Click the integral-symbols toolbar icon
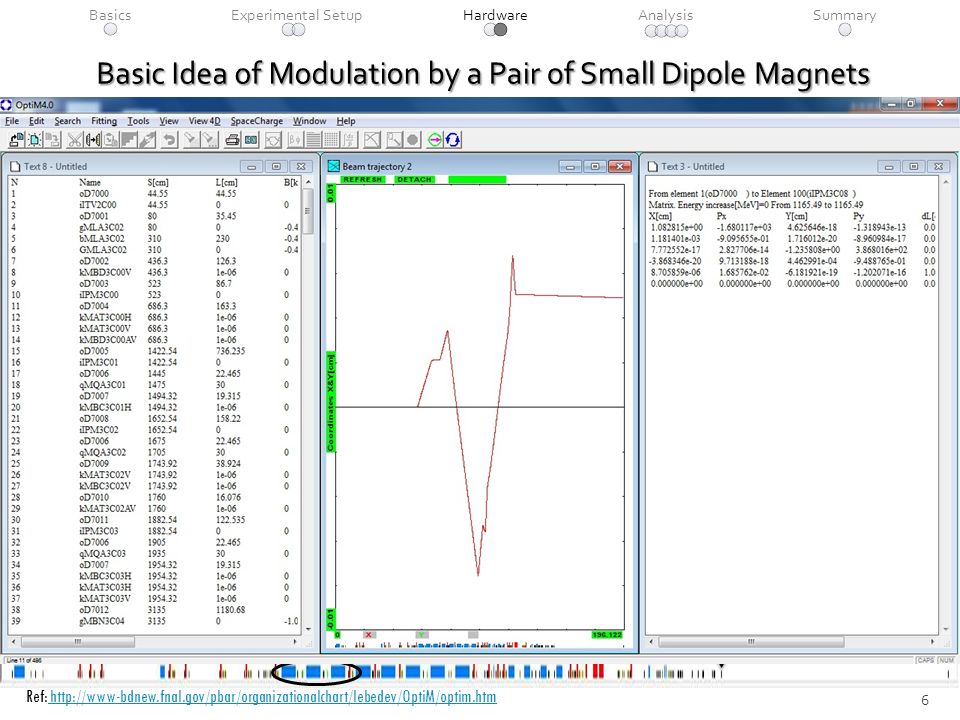 point(350,140)
